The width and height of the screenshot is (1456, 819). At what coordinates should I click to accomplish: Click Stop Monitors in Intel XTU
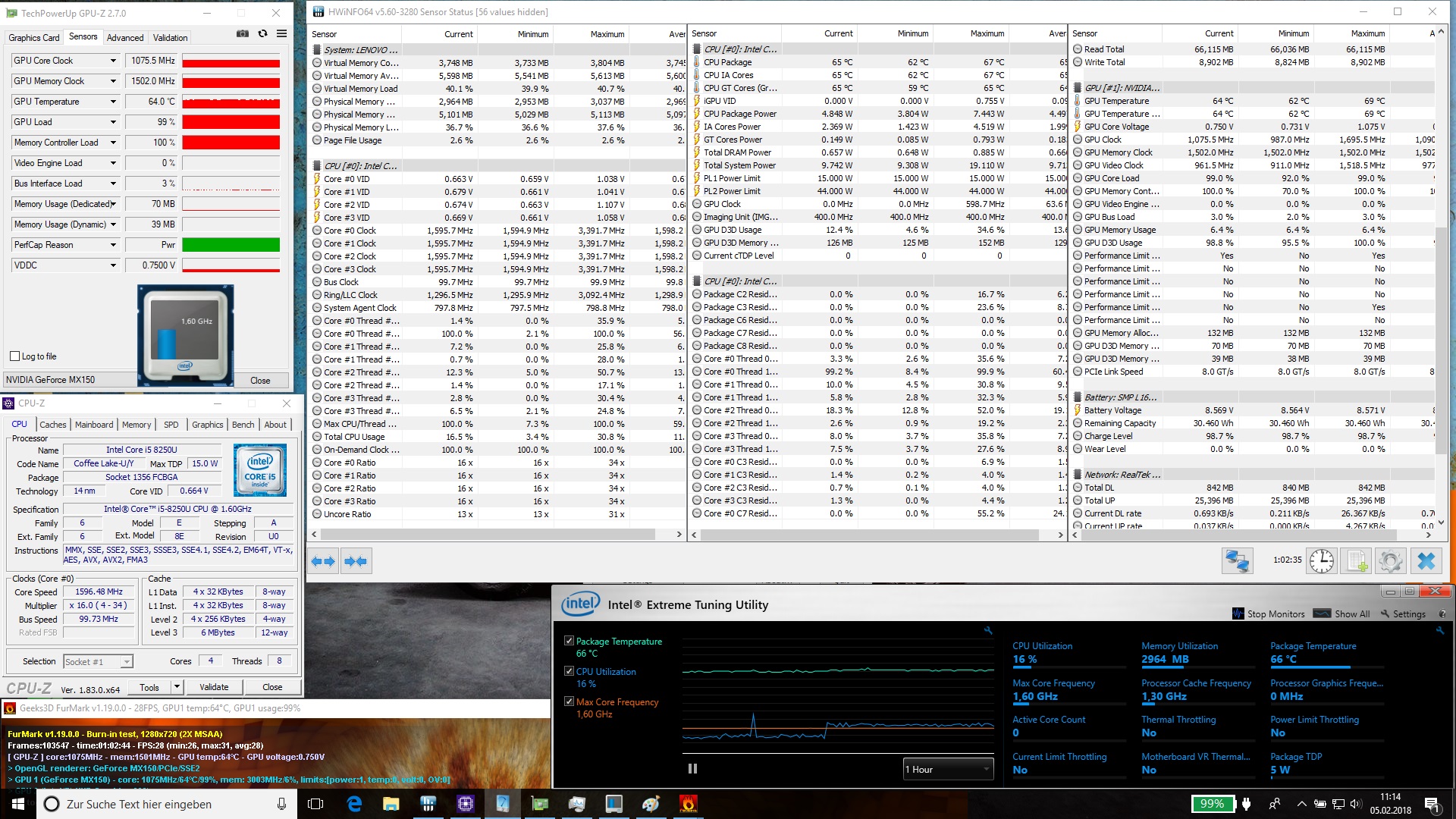coord(1269,614)
